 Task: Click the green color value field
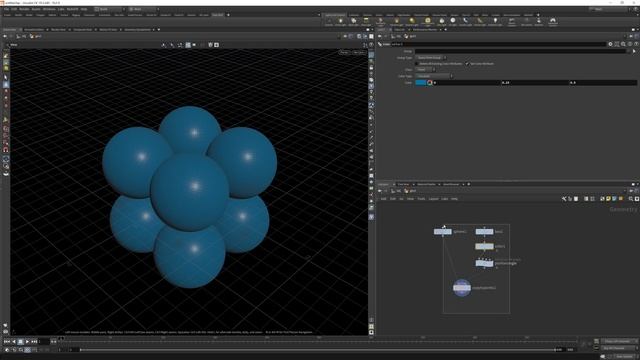pos(535,82)
